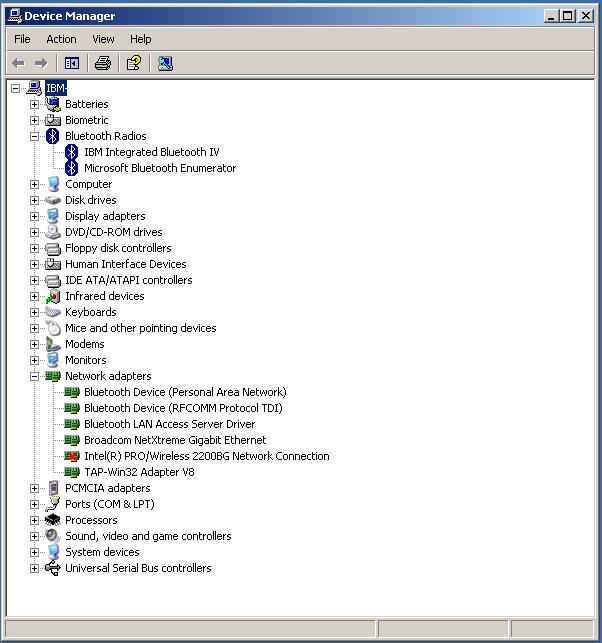Open the File menu
602x643 pixels.
22,39
